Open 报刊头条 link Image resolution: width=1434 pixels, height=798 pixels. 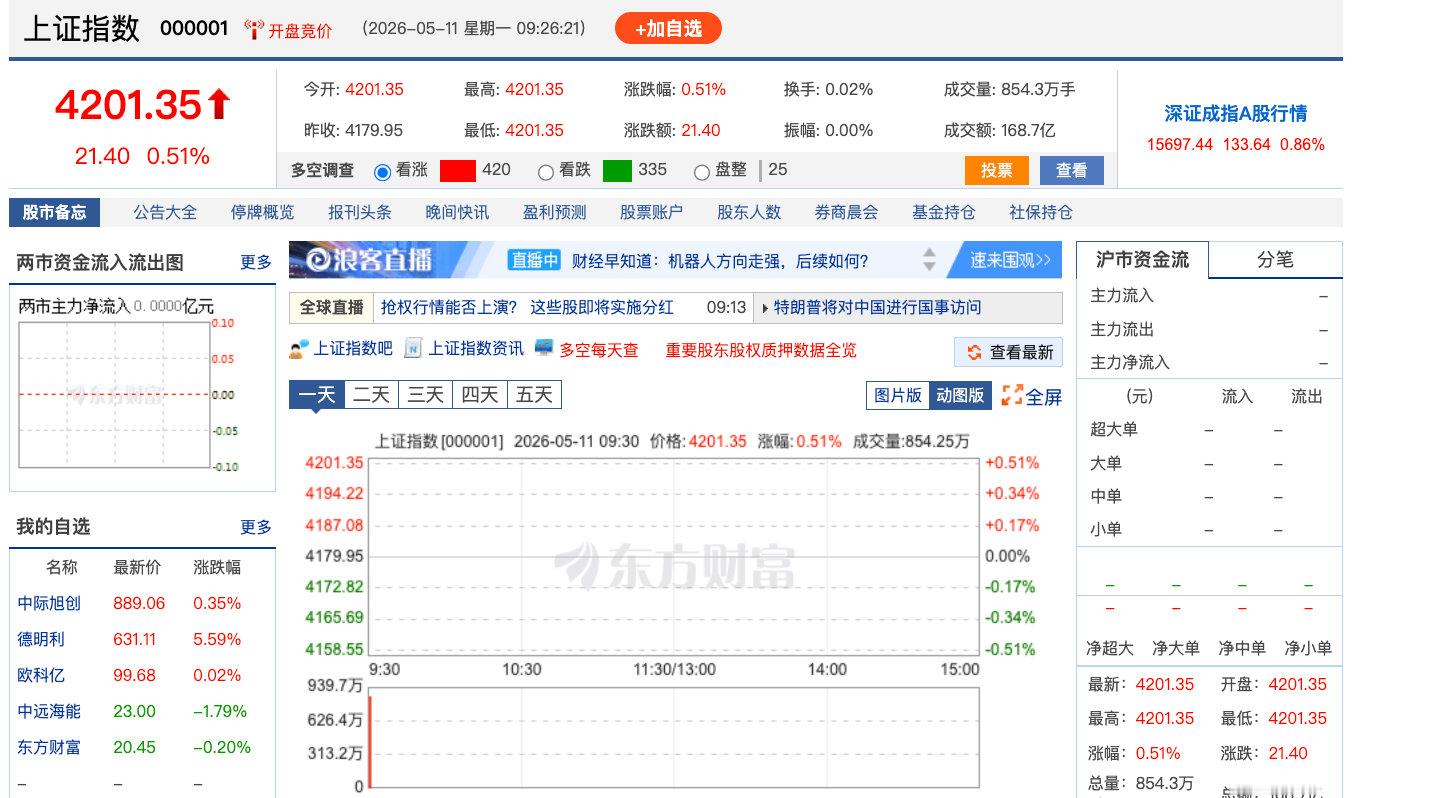click(x=360, y=212)
